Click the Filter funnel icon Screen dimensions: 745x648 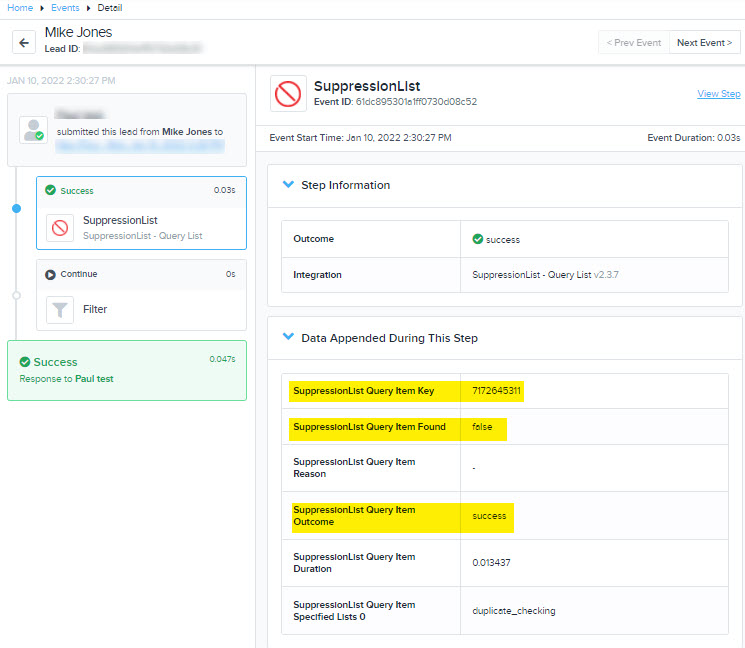coord(60,310)
